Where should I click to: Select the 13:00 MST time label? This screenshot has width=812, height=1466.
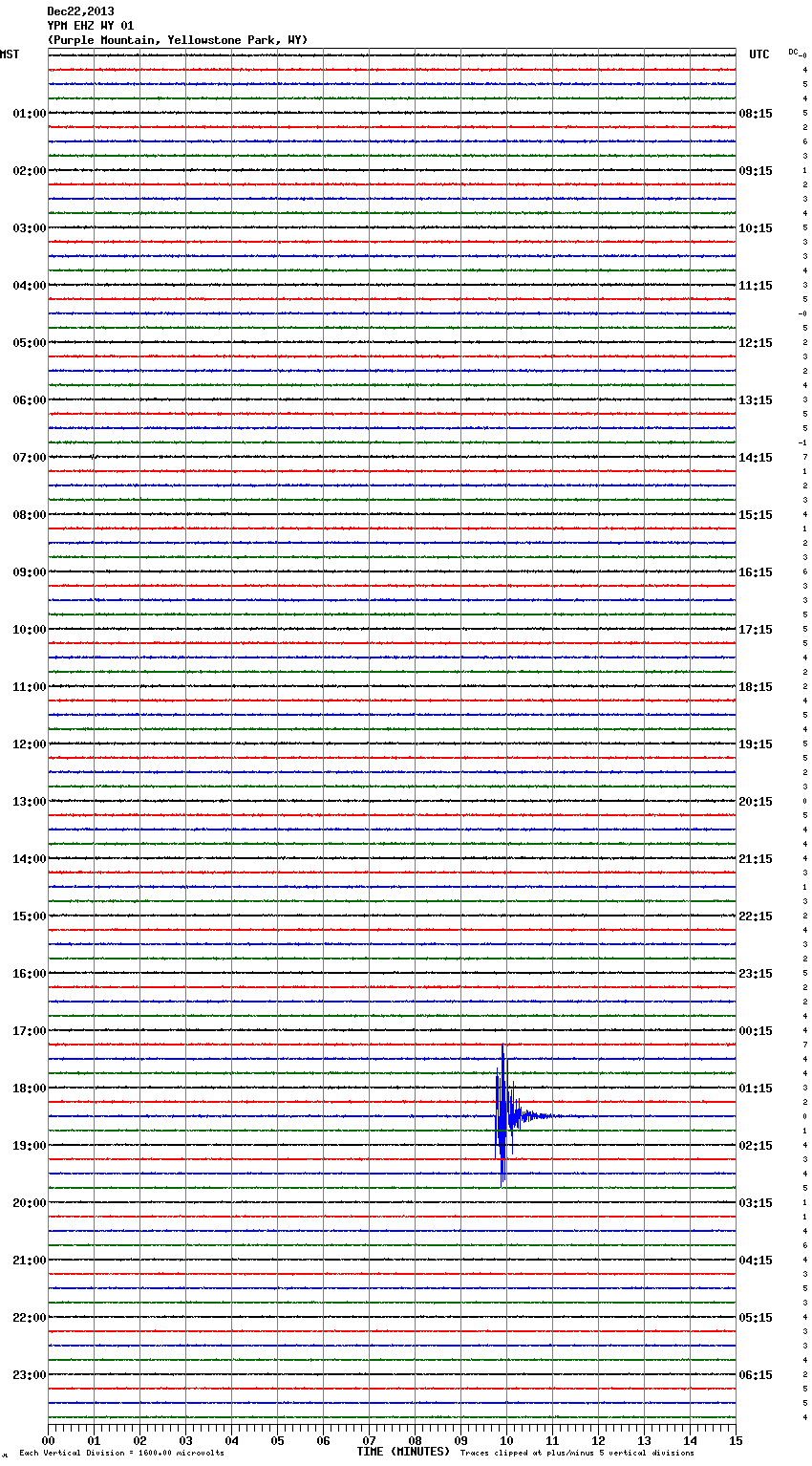pos(30,802)
